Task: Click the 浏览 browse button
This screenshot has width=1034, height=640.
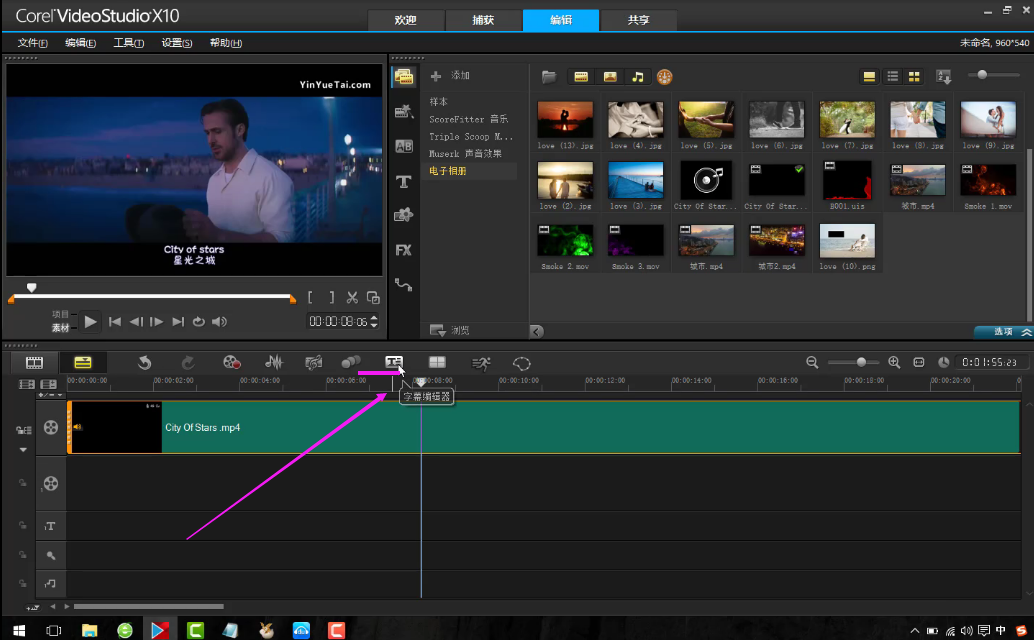Action: 450,330
